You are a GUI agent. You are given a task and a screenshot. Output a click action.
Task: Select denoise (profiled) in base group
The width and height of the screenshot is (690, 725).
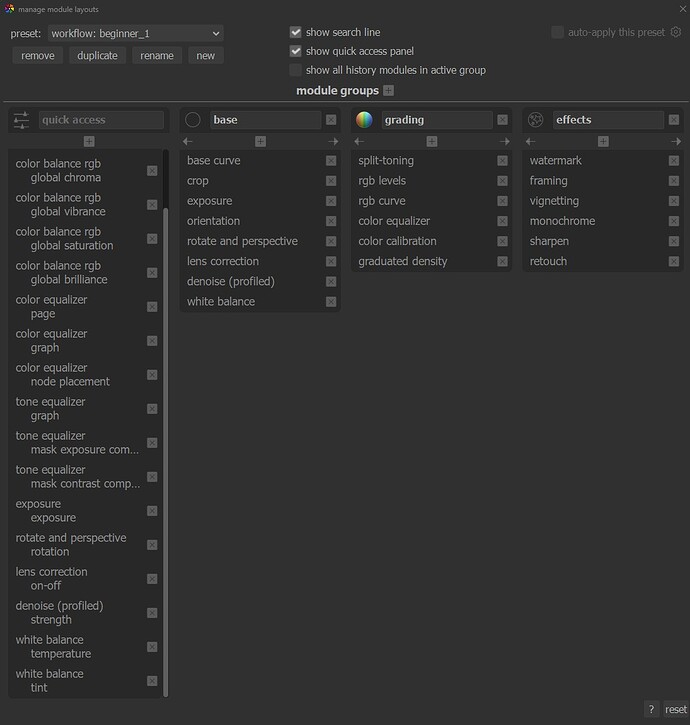231,282
